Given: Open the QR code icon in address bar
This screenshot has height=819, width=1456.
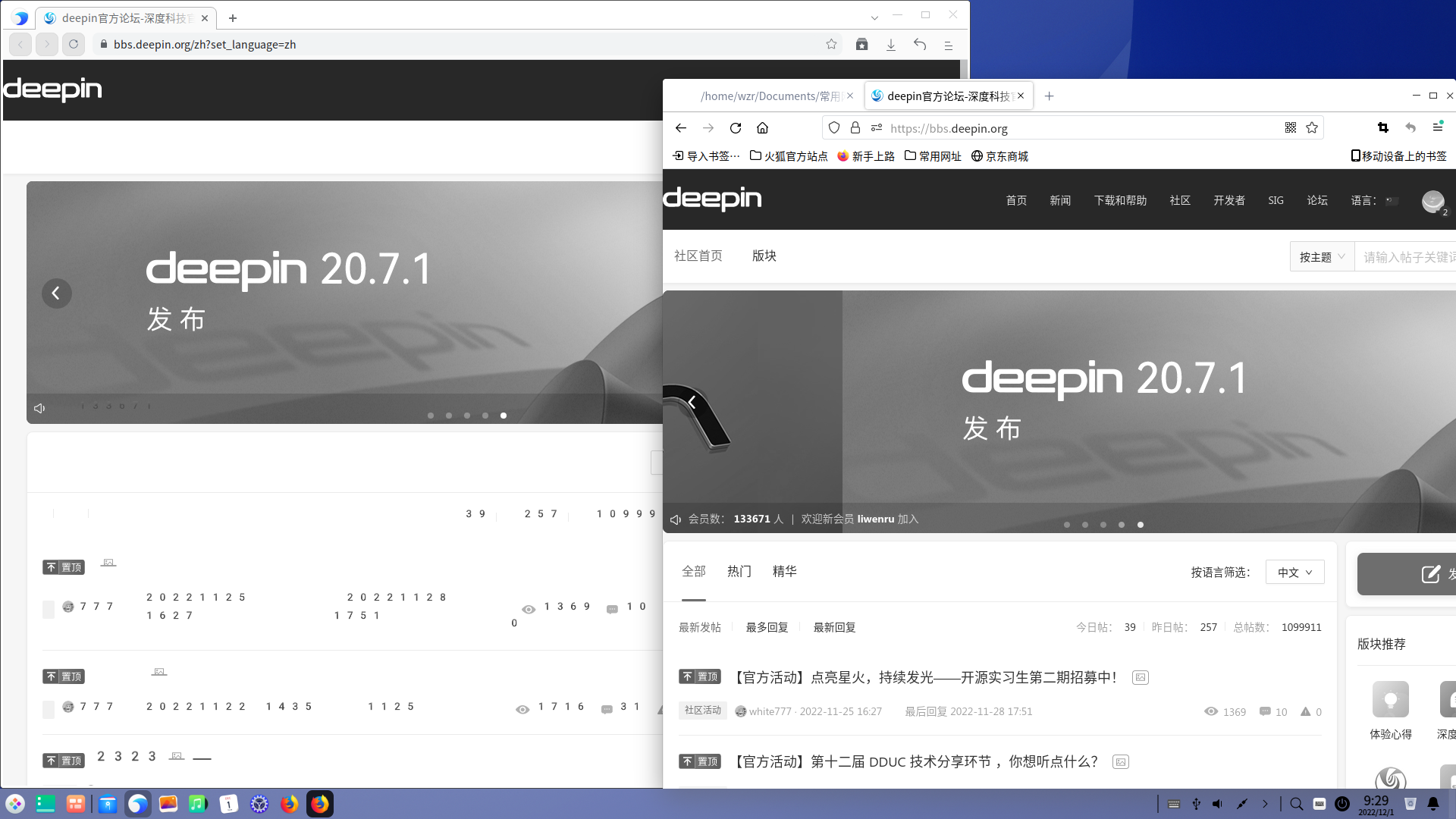Looking at the screenshot, I should [x=1291, y=127].
